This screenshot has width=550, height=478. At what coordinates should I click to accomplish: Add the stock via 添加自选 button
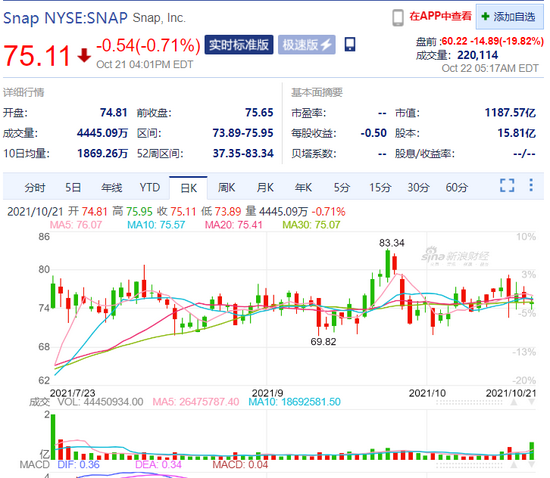(x=510, y=17)
